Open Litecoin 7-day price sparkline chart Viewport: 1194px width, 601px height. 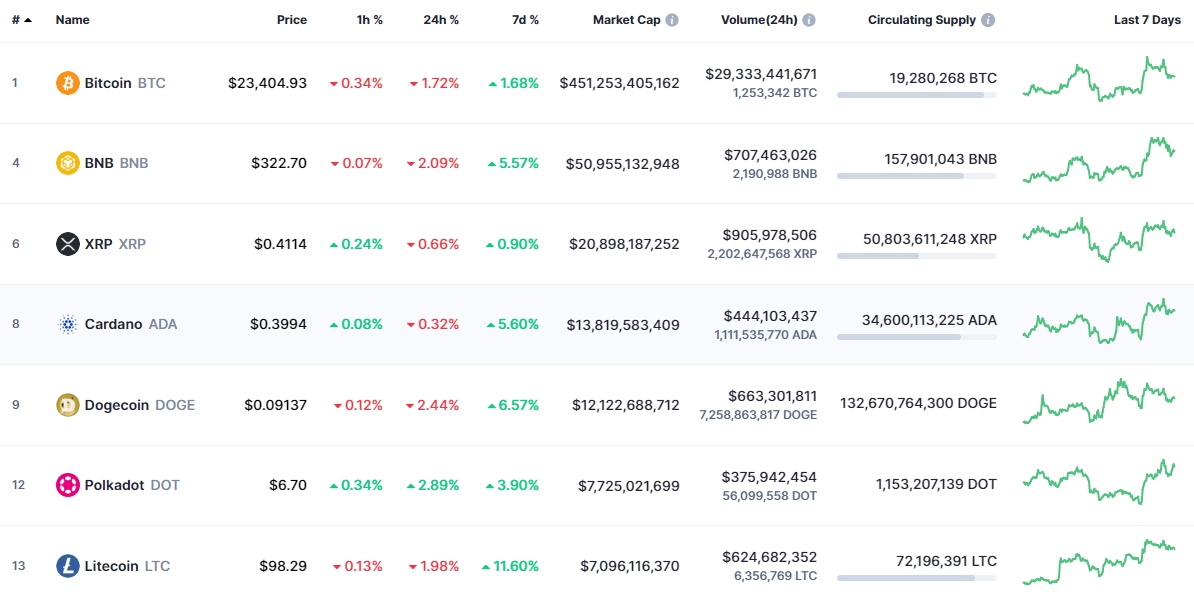pos(1099,562)
